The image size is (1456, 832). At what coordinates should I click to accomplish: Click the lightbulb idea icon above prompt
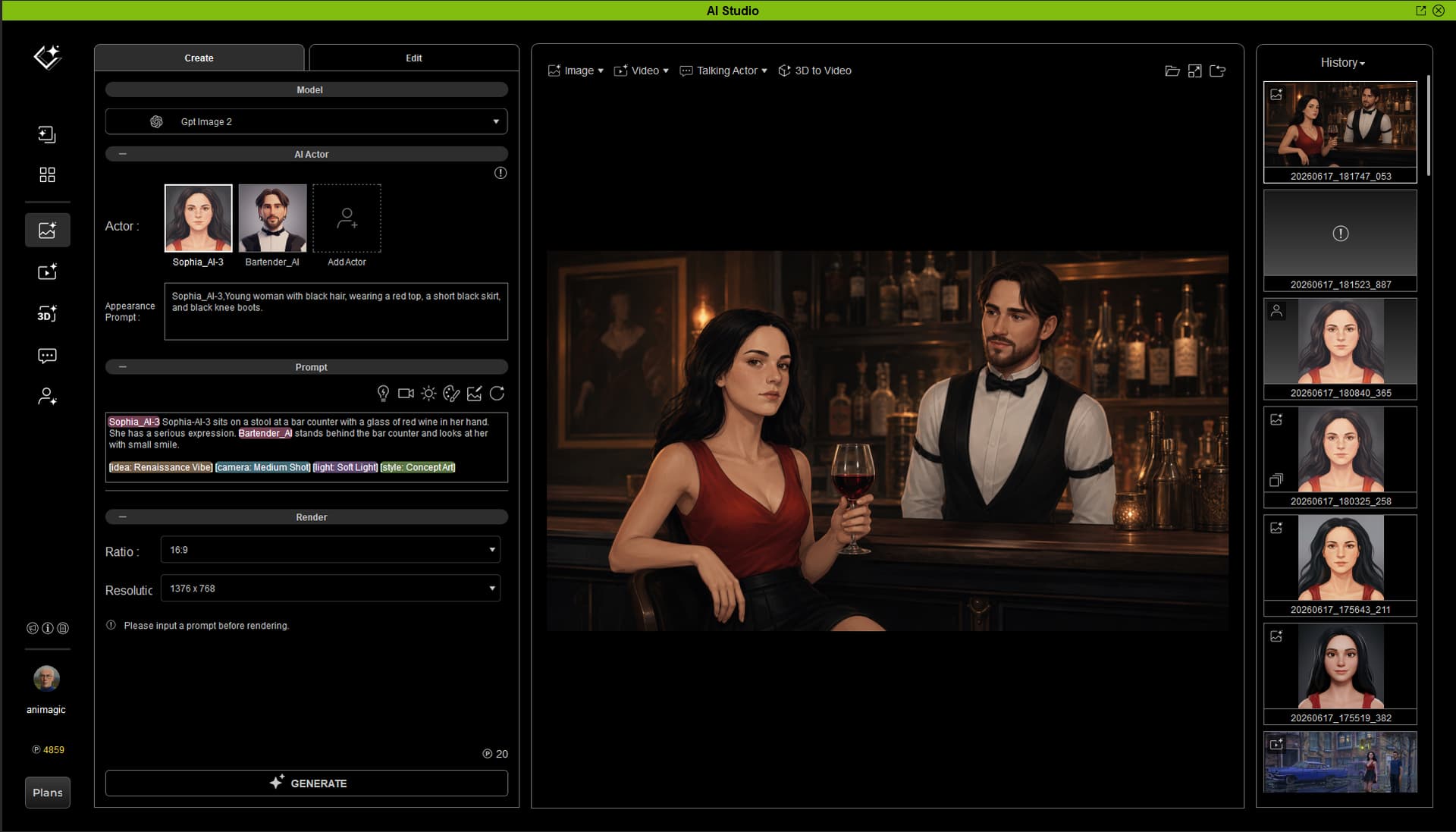click(x=383, y=393)
